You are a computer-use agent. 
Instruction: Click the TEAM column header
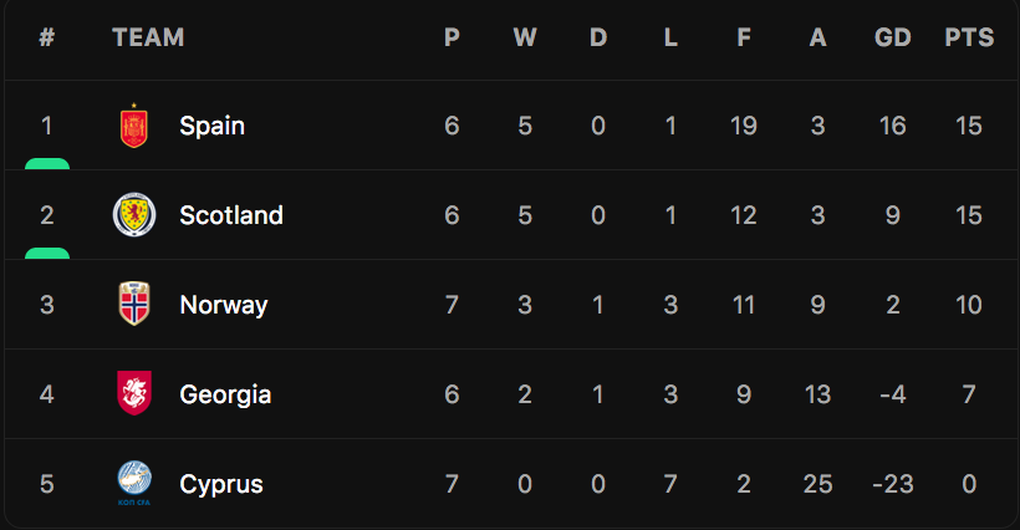[148, 37]
